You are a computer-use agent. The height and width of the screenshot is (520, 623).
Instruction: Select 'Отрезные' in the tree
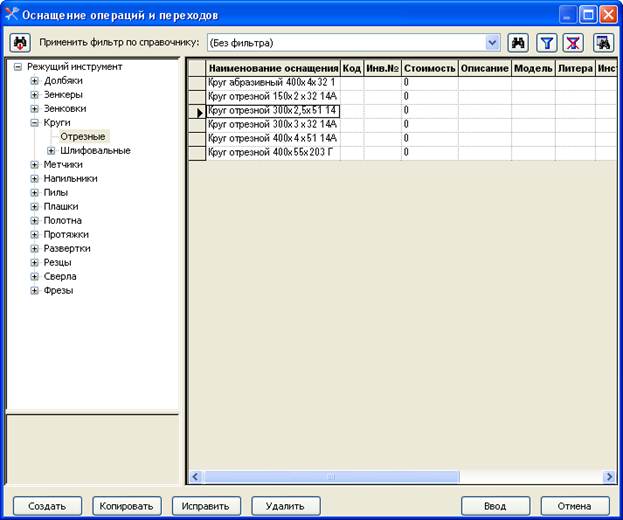coord(83,137)
